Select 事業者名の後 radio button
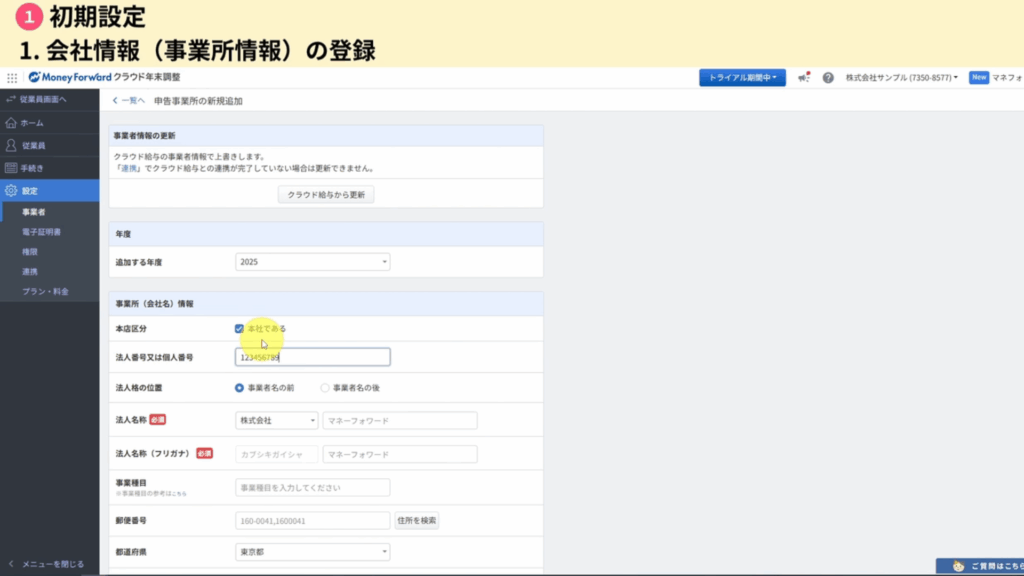1024x576 pixels. point(325,387)
